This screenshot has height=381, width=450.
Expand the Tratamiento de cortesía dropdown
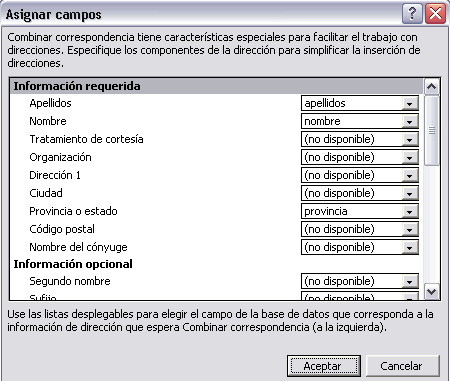pos(409,139)
